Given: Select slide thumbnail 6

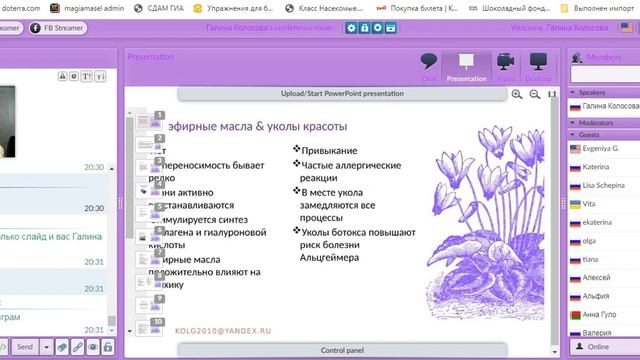Looking at the screenshot, I should 149,236.
